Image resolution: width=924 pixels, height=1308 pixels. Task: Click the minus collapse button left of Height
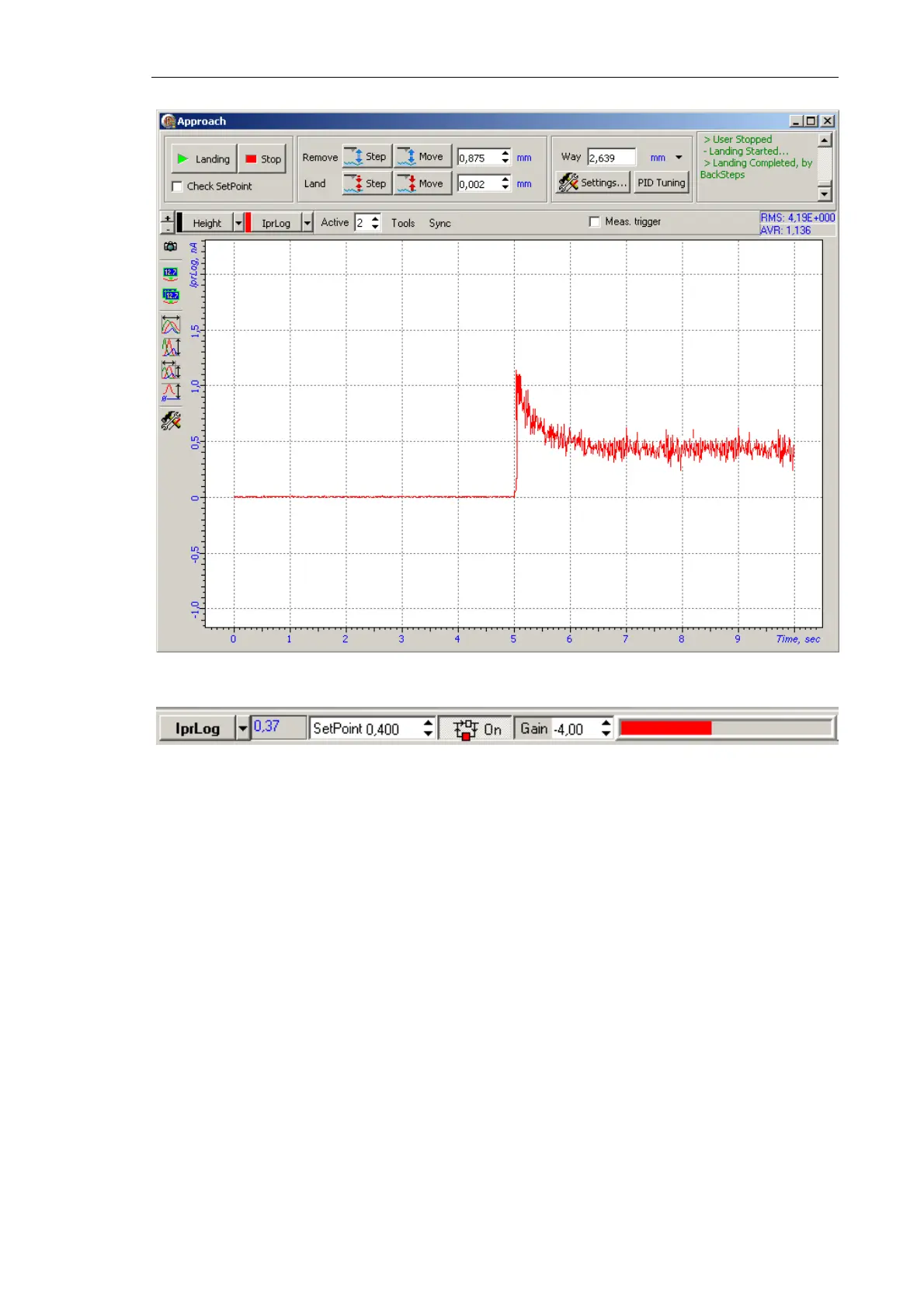167,228
